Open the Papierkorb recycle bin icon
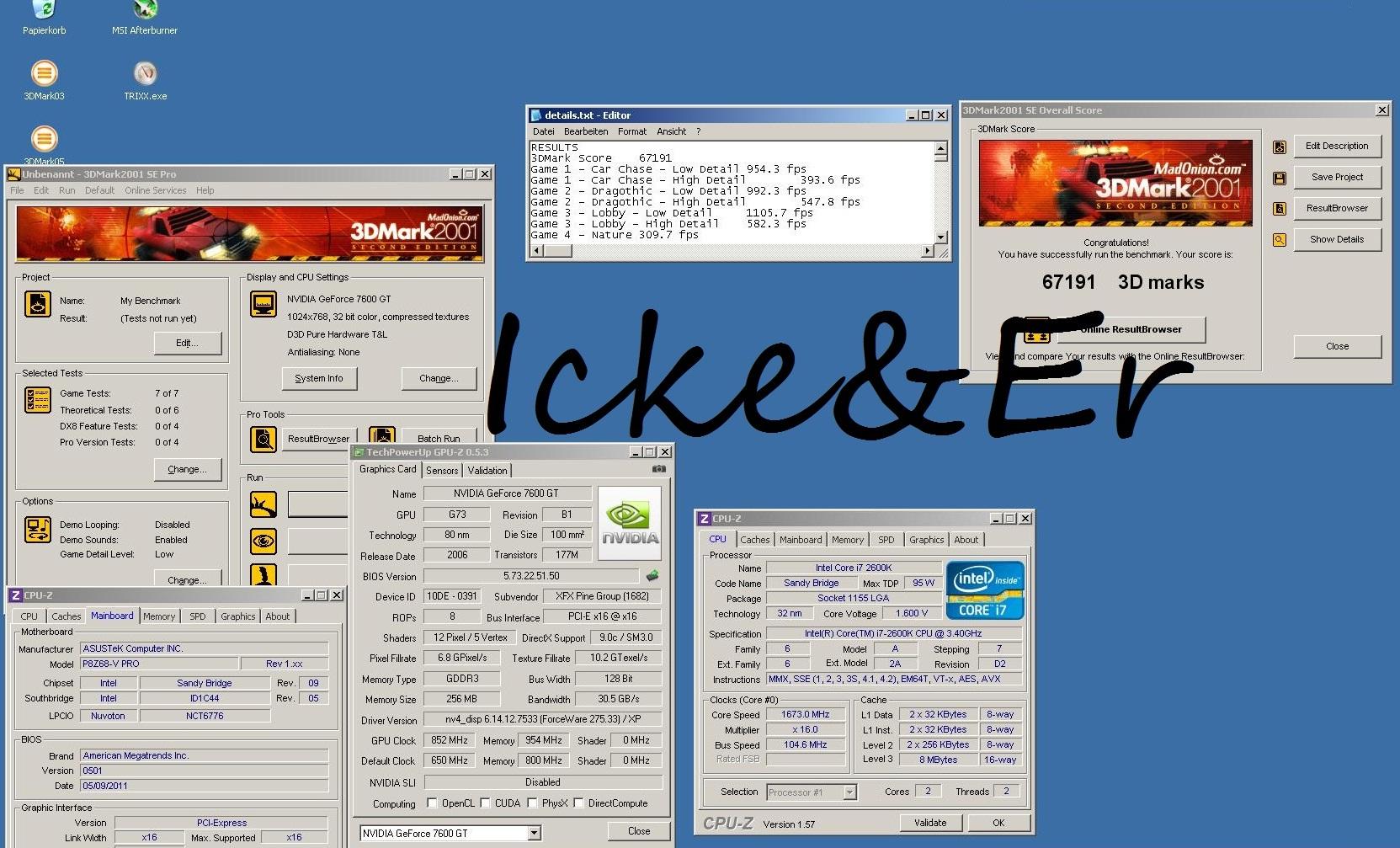1400x848 pixels. pyautogui.click(x=44, y=10)
